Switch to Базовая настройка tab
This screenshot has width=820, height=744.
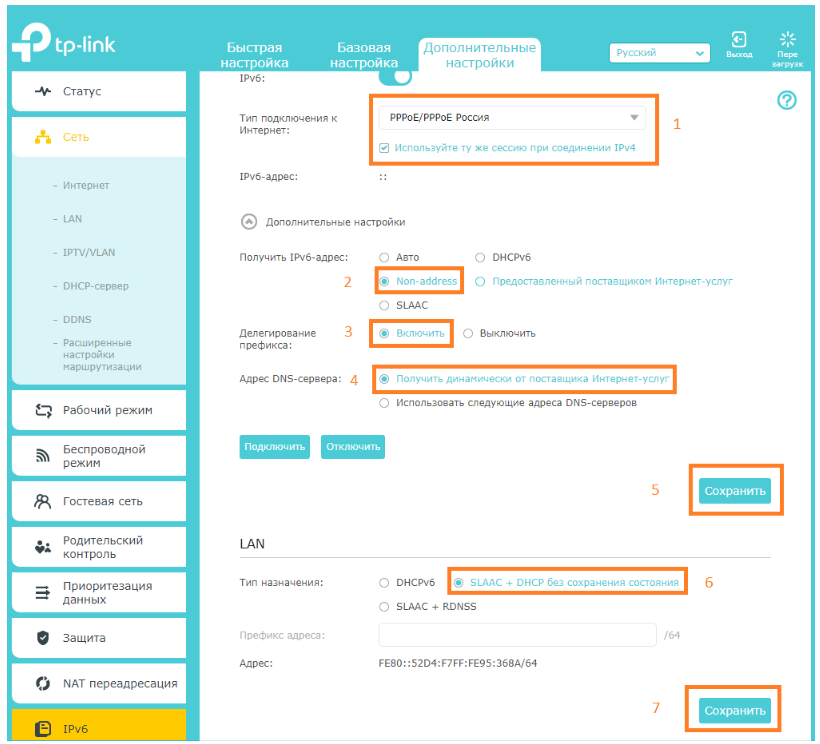[364, 55]
